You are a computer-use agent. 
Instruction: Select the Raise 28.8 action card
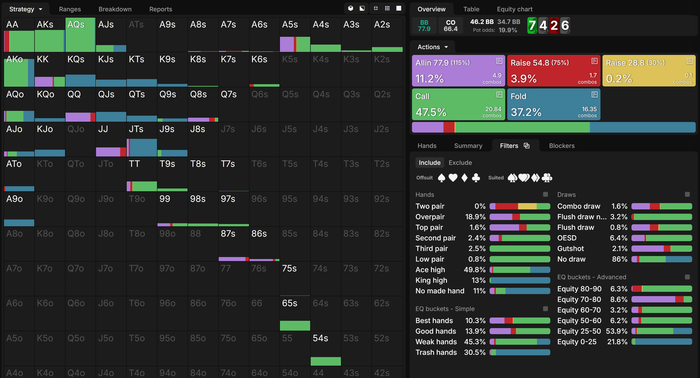[649, 71]
